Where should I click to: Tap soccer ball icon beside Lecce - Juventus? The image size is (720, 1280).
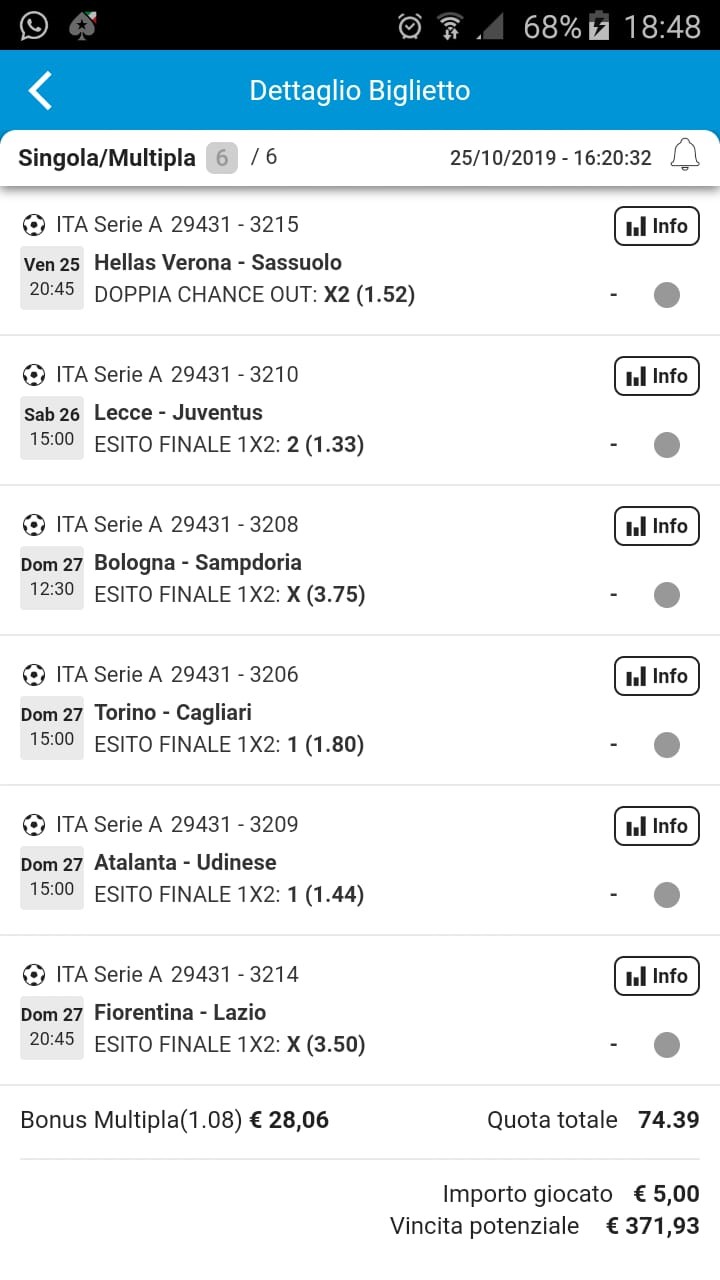point(34,375)
